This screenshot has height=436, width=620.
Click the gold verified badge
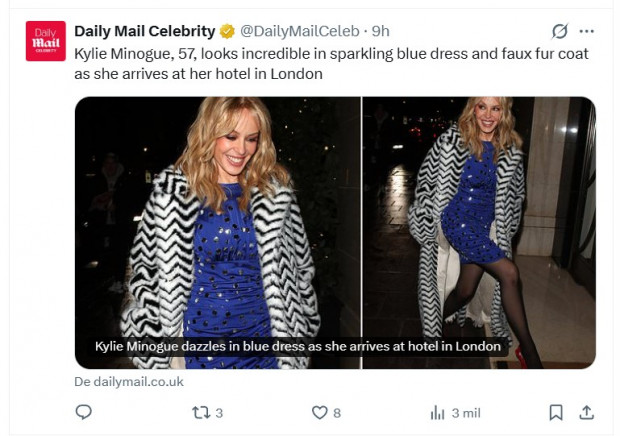point(227,31)
